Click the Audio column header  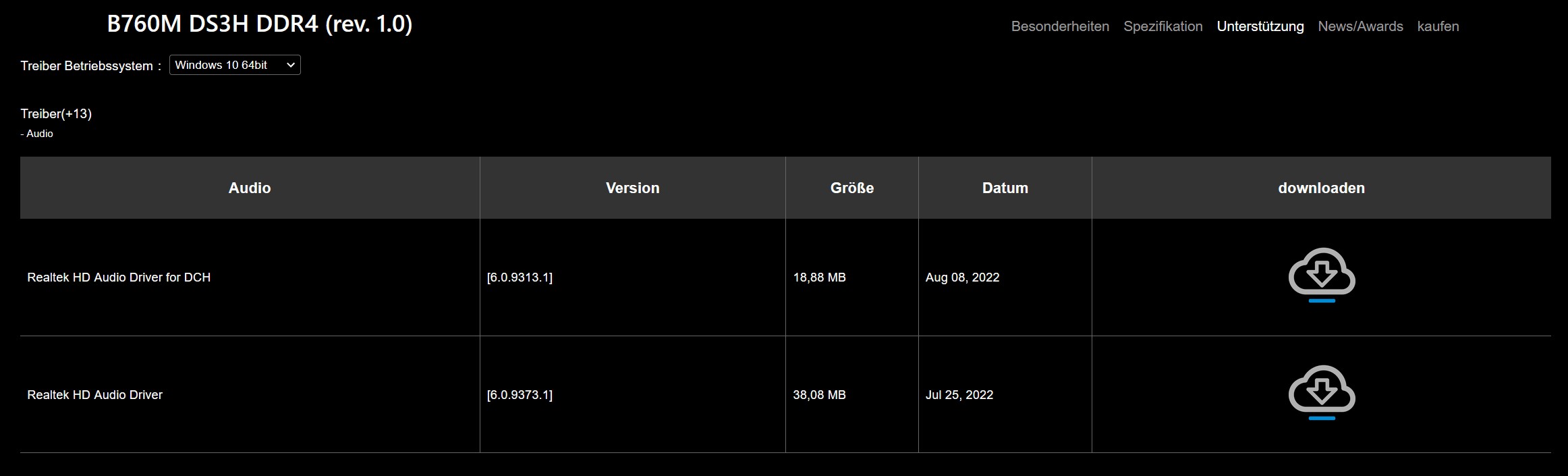(250, 188)
